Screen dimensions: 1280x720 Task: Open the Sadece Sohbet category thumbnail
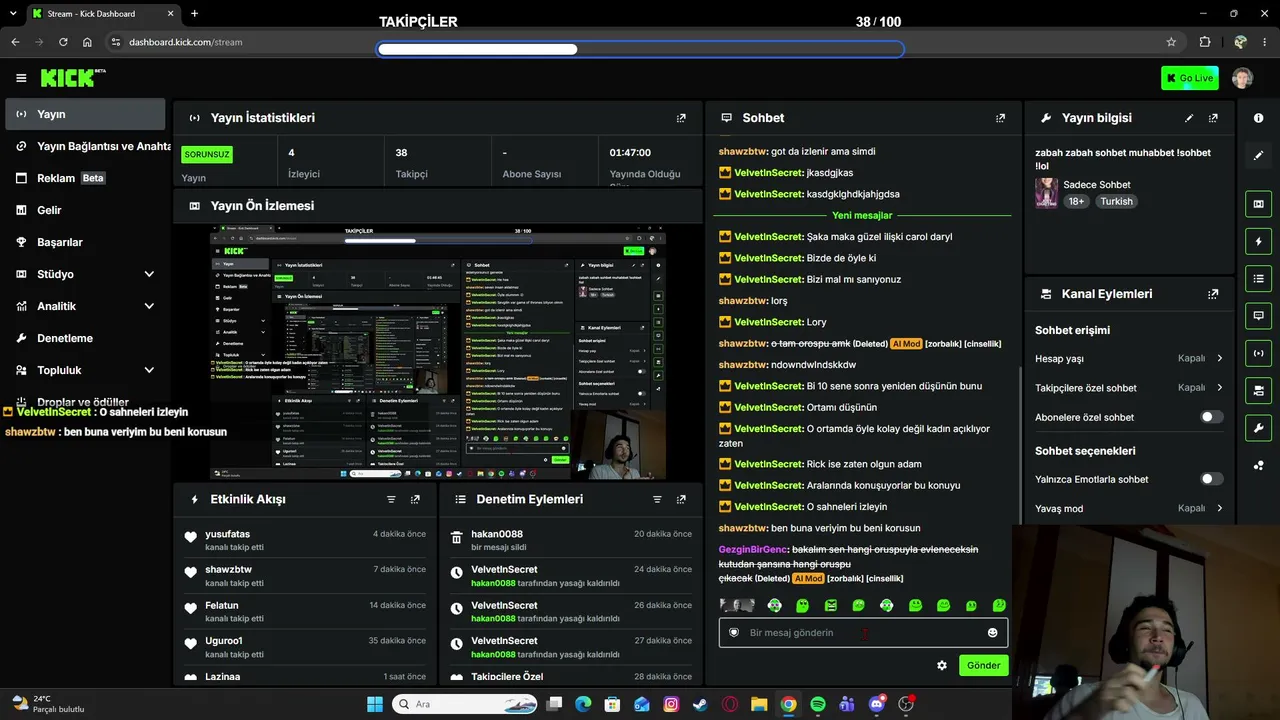[1047, 193]
